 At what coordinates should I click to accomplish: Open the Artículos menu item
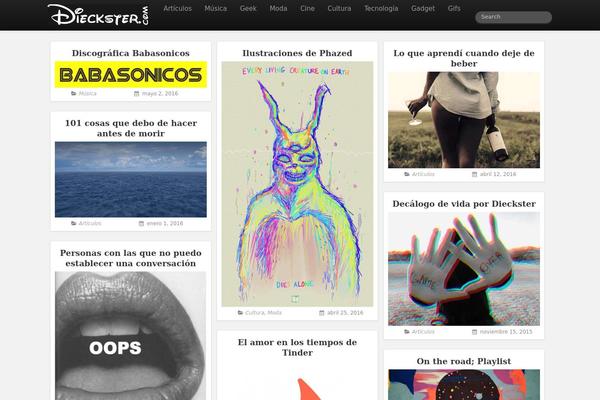click(178, 8)
